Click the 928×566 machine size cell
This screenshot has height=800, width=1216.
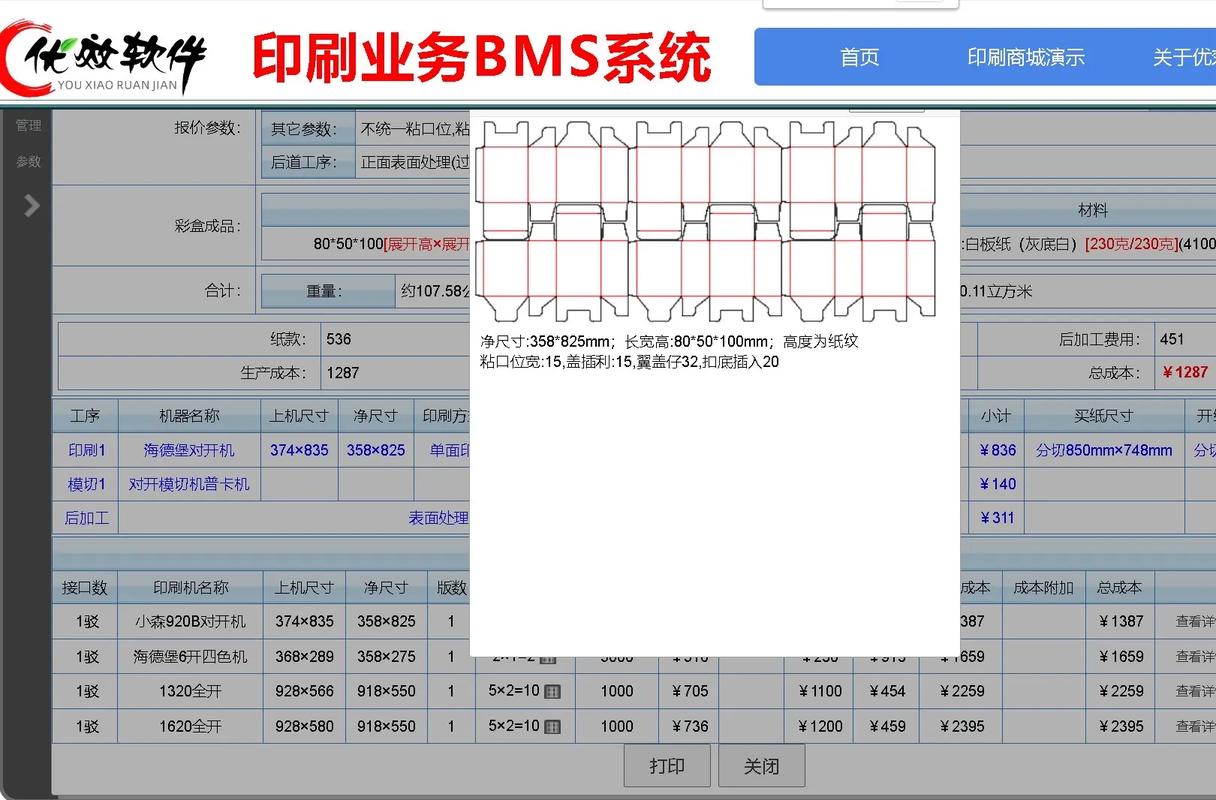pos(304,691)
